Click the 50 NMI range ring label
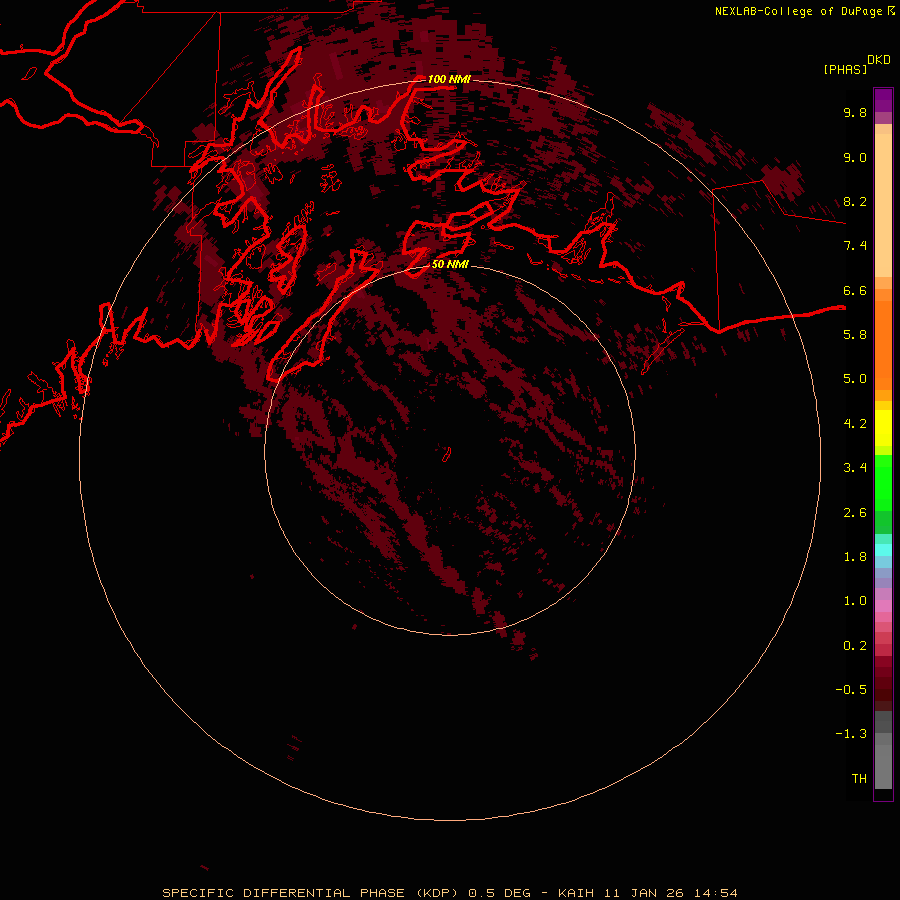 pyautogui.click(x=450, y=264)
